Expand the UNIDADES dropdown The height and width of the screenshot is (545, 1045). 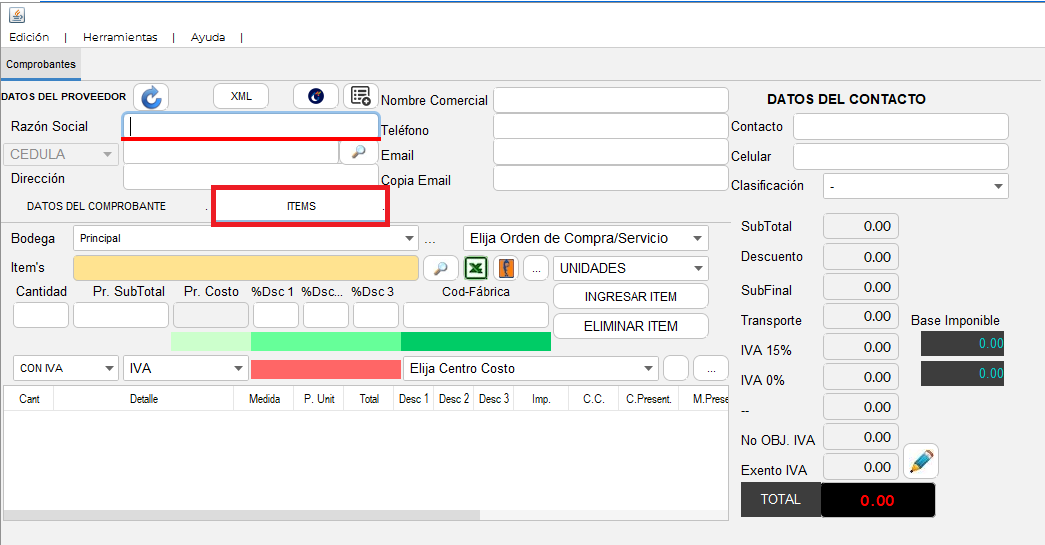630,269
